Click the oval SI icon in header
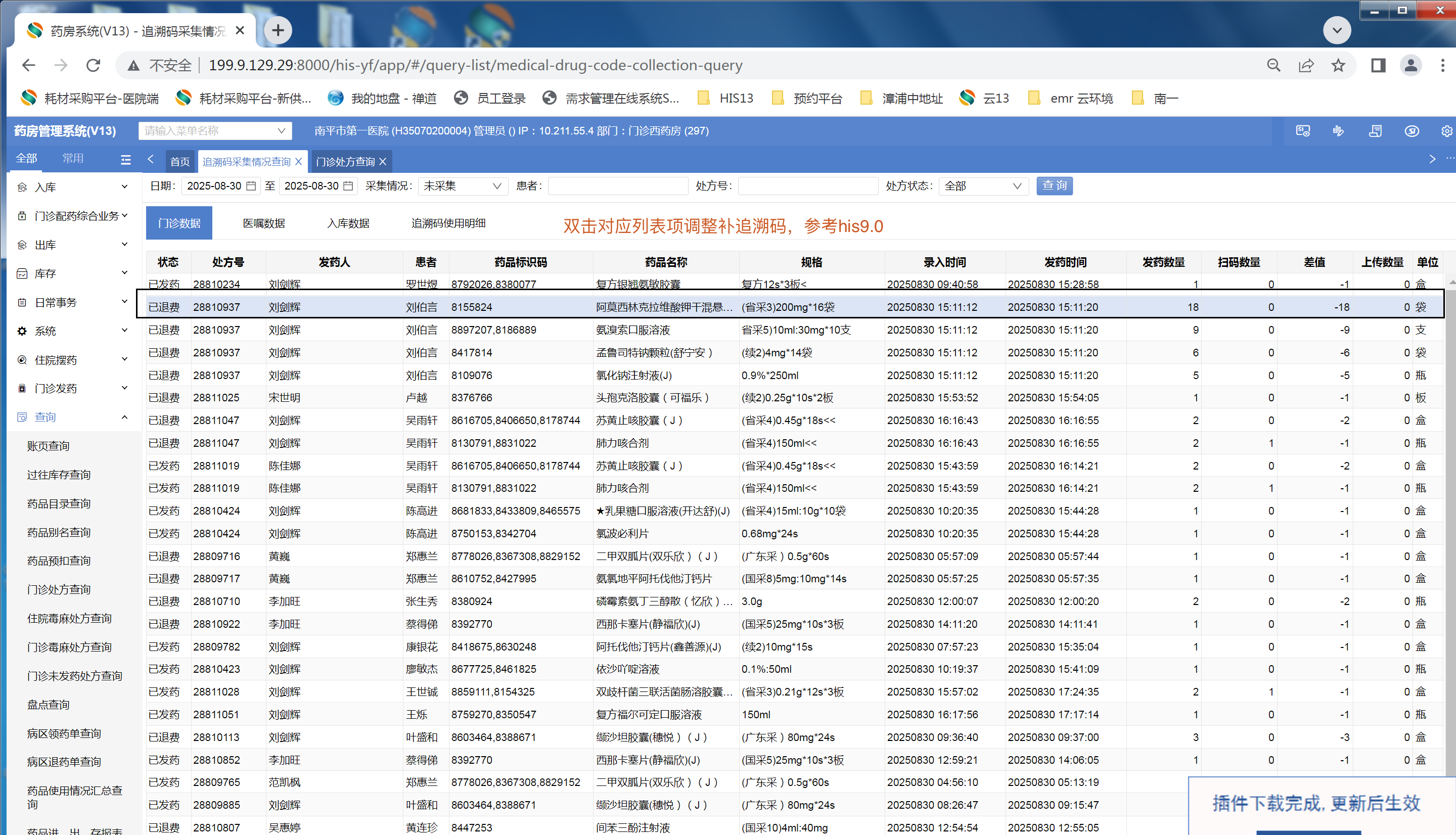1456x835 pixels. click(1412, 131)
